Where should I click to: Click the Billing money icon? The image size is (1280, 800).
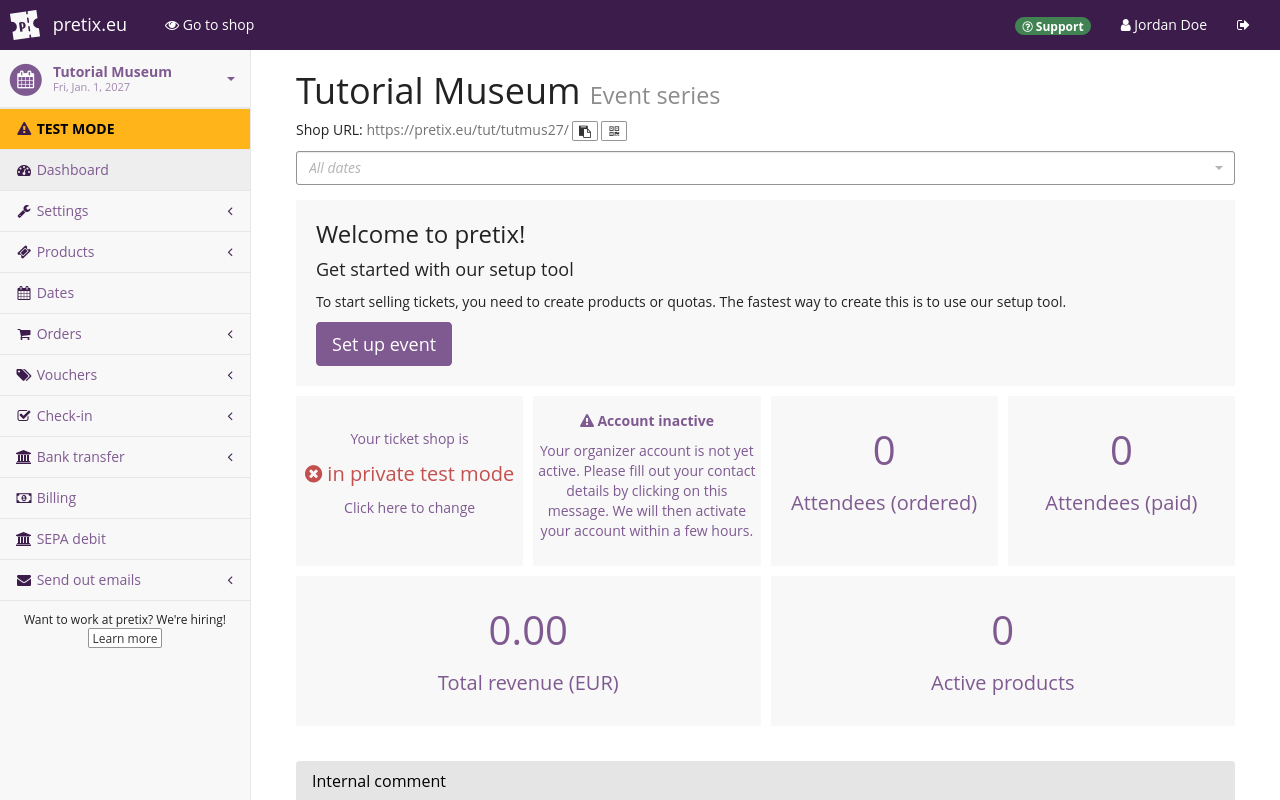(x=24, y=498)
